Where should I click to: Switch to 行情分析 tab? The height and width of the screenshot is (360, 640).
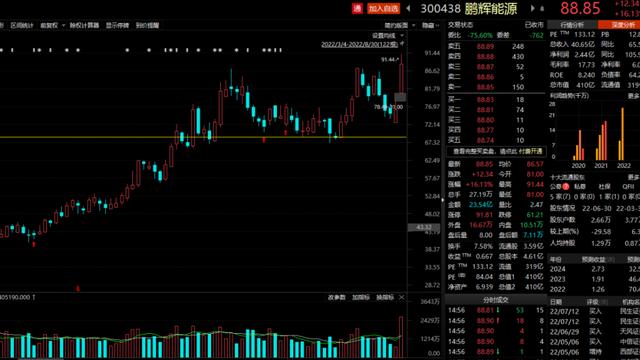tap(572, 25)
